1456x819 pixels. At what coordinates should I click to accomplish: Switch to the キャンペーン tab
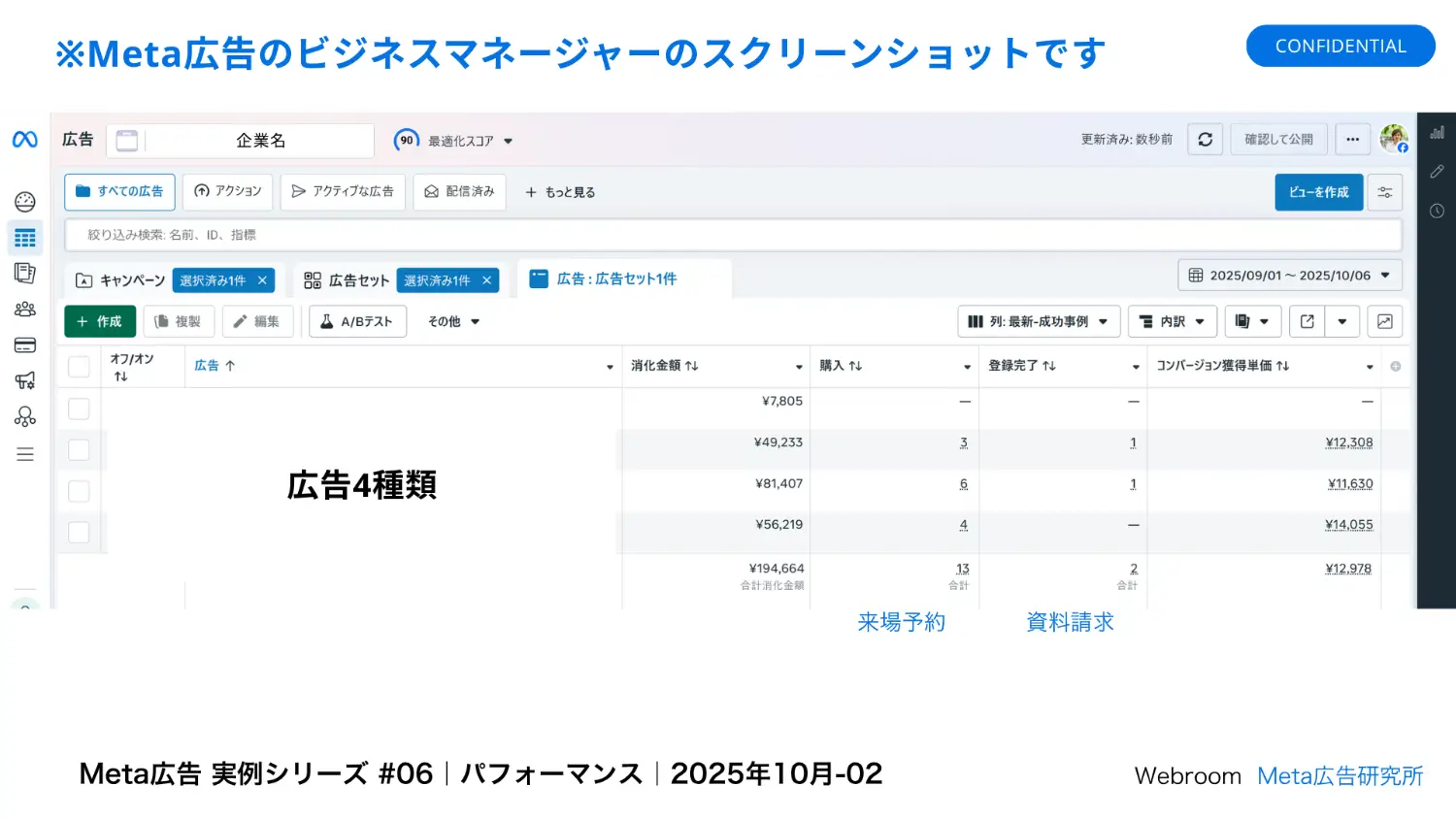point(121,280)
